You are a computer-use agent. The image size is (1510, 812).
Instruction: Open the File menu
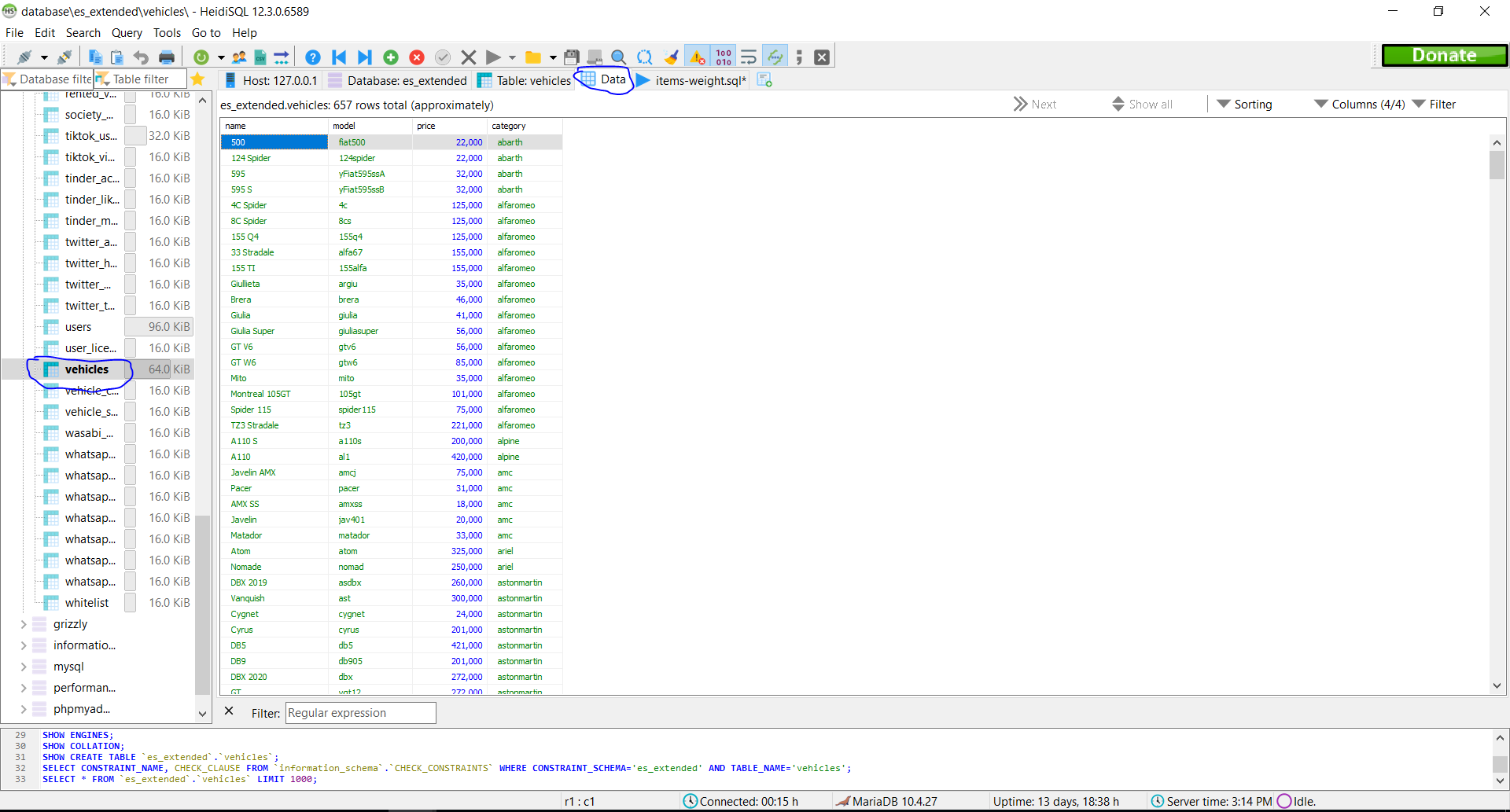tap(14, 33)
